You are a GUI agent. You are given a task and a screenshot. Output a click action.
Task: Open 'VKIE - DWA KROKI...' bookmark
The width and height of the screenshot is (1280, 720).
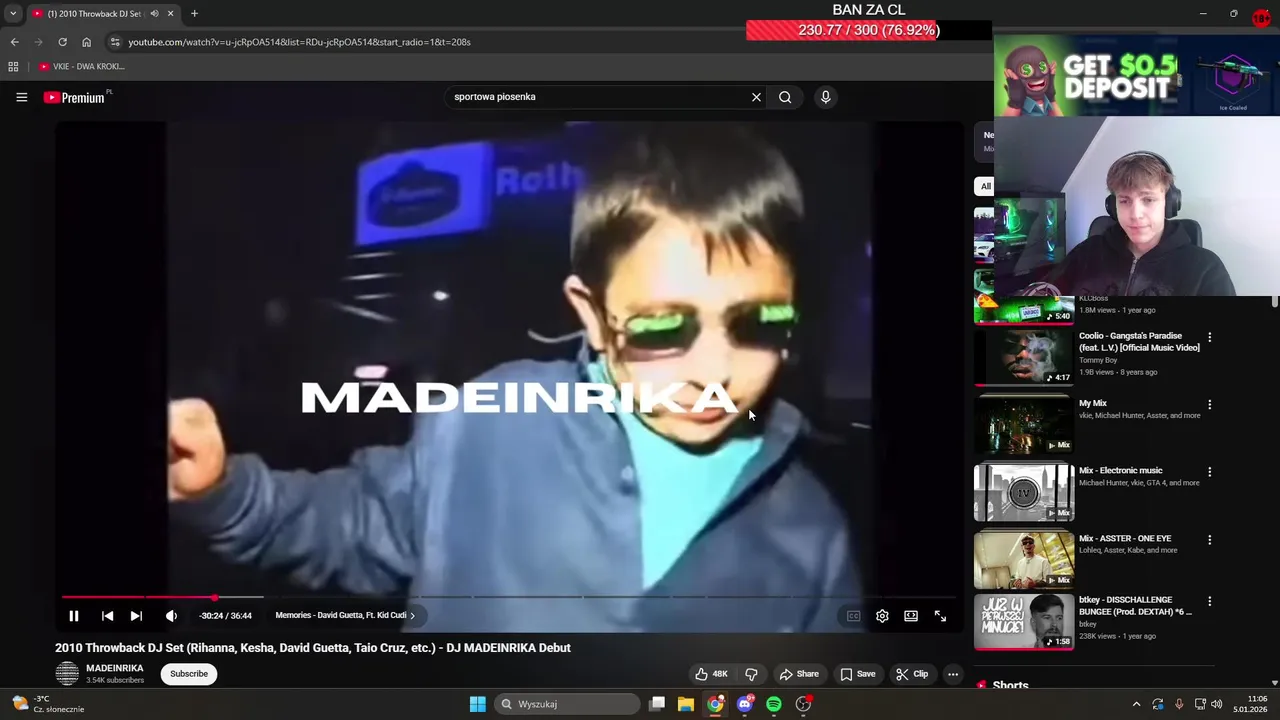[81, 67]
